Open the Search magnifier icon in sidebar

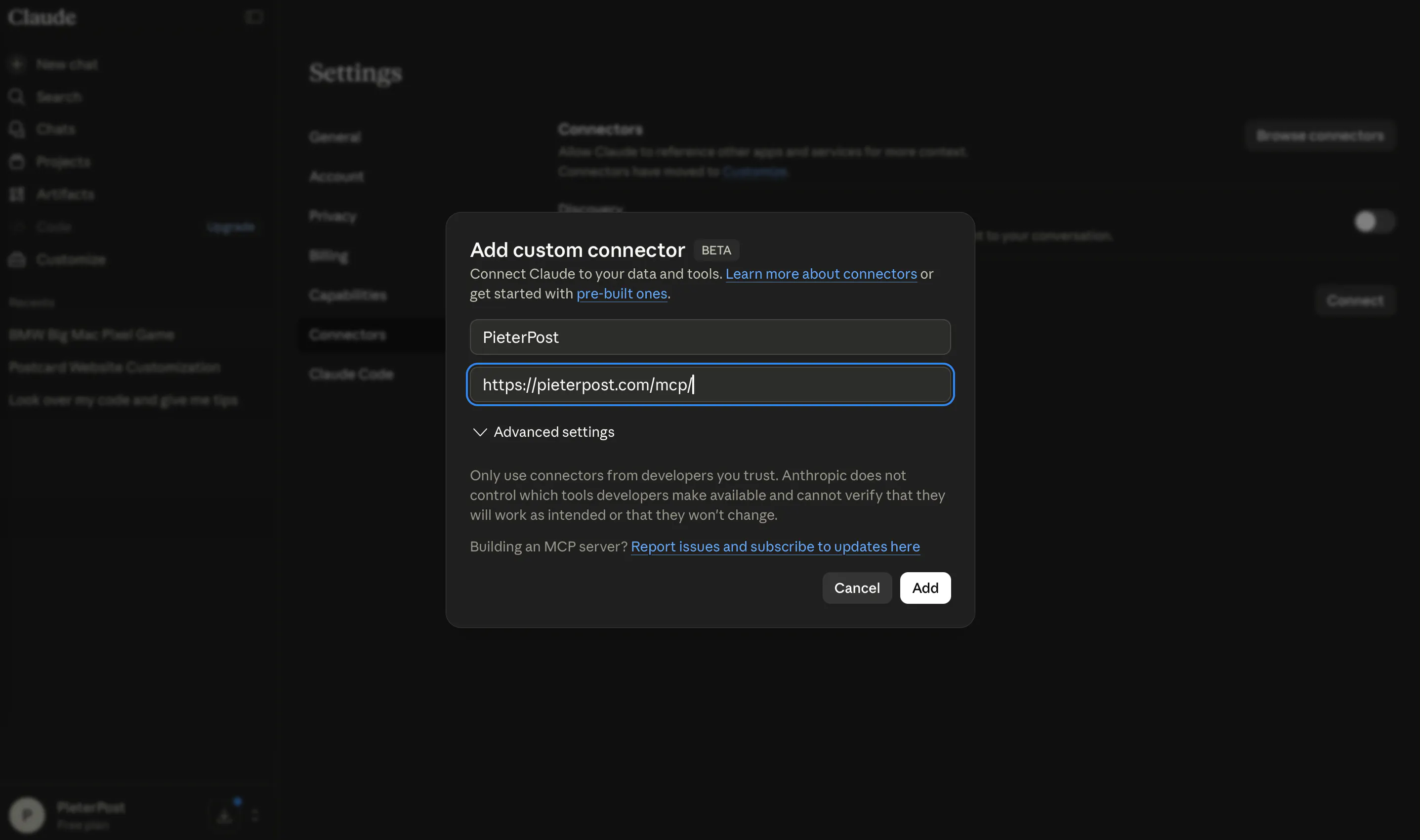click(17, 97)
